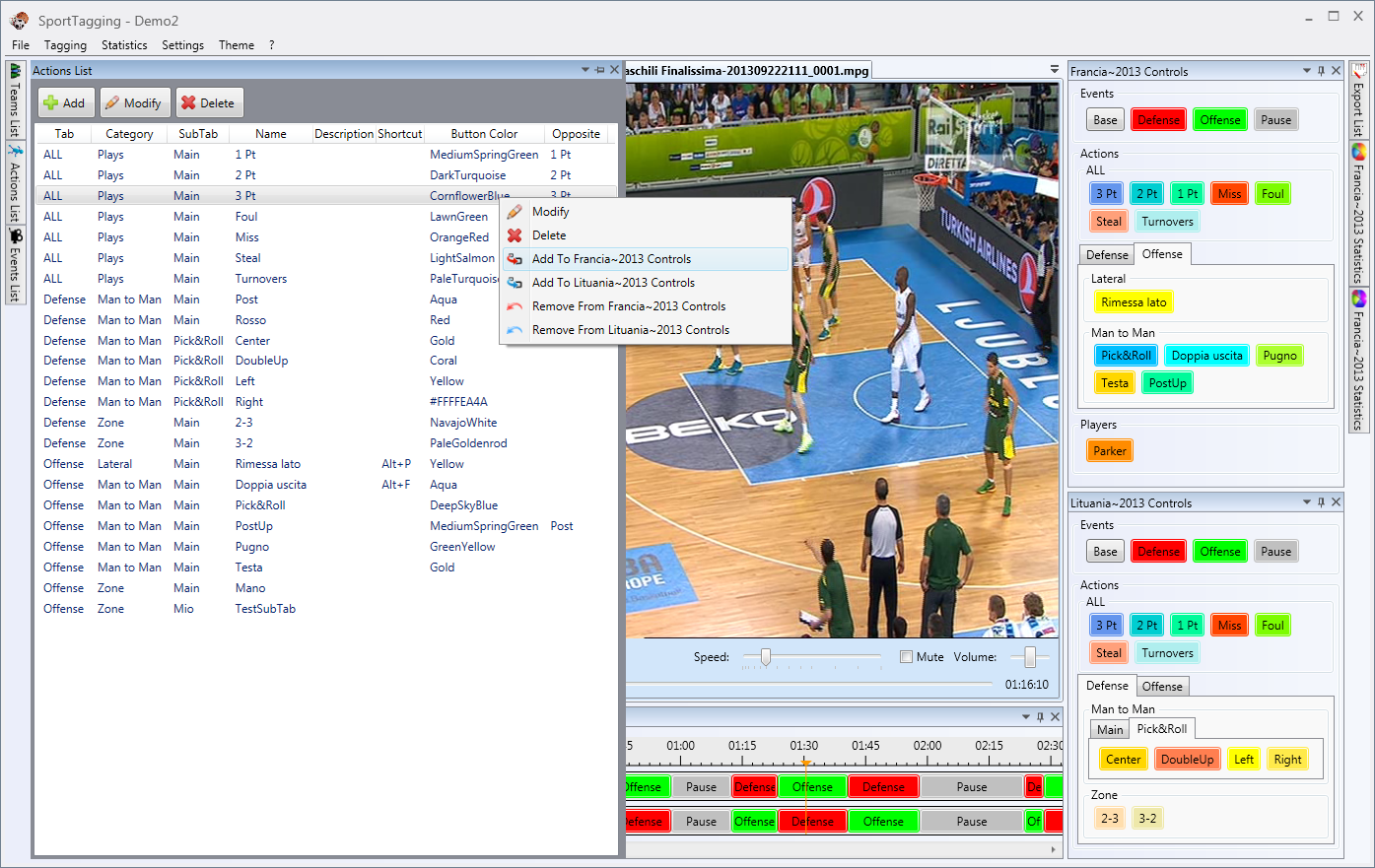Toggle the Mute checkbox

[906, 657]
